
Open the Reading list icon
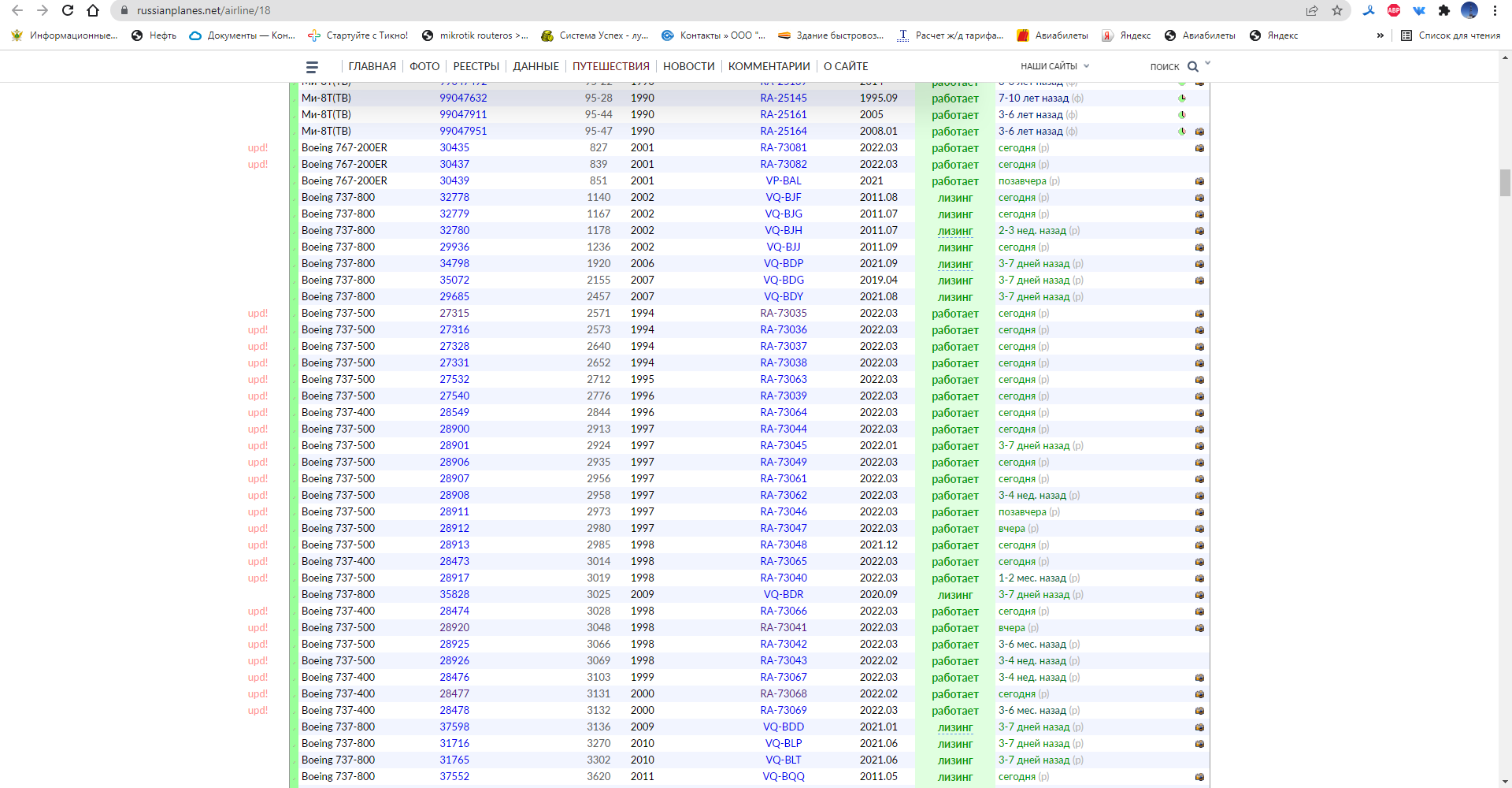click(1406, 35)
